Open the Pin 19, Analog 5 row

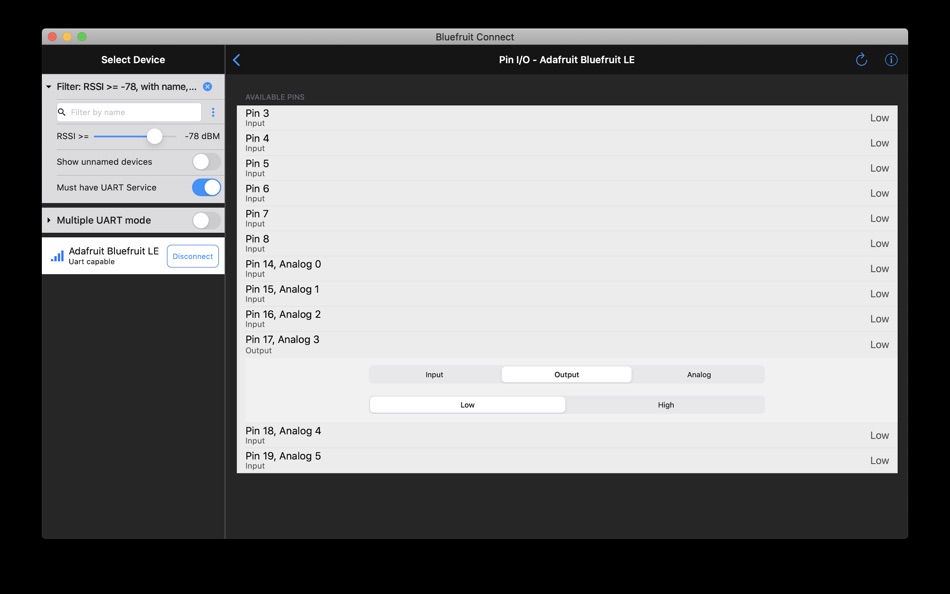[x=567, y=461]
